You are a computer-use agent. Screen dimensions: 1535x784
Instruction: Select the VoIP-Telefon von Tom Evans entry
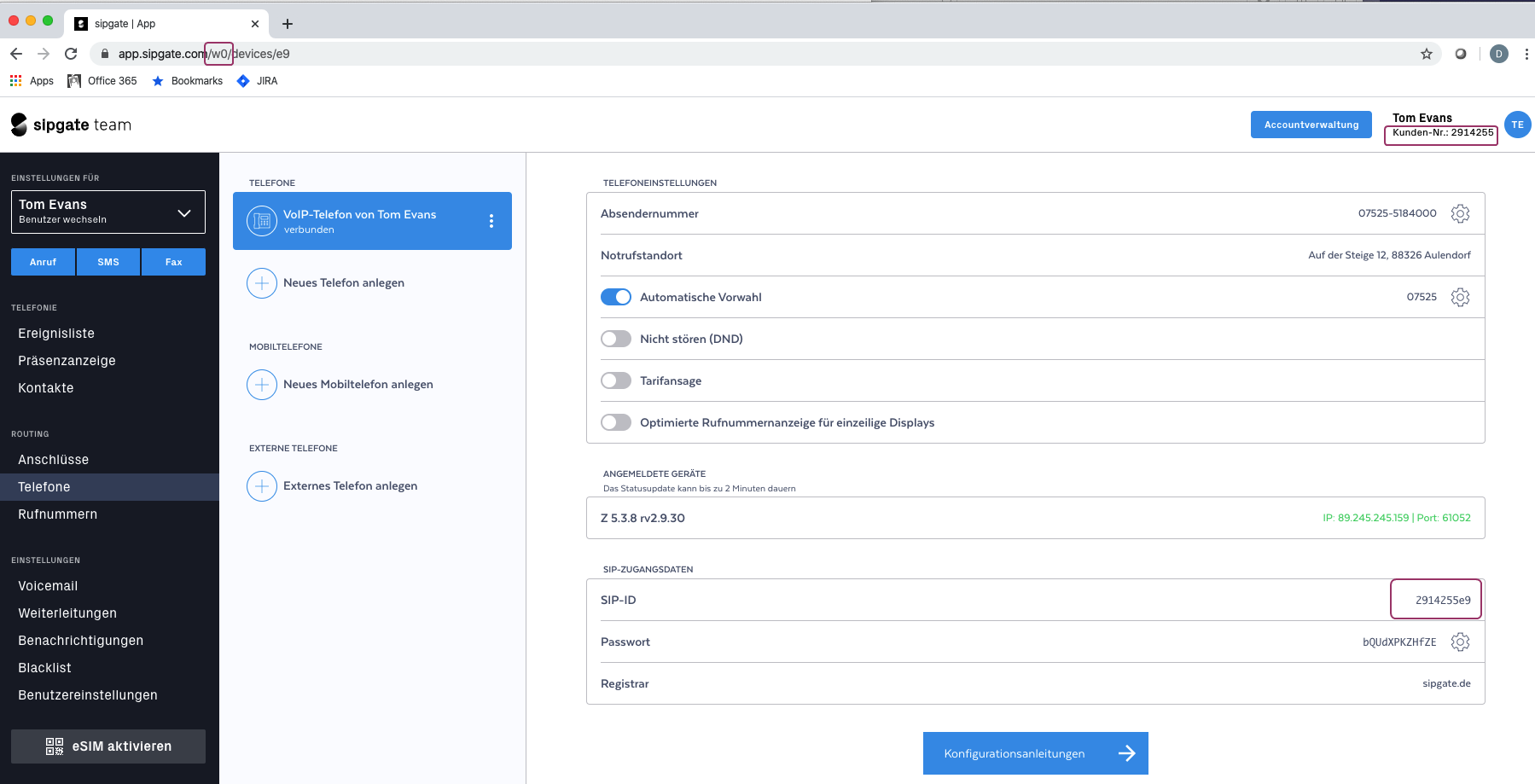(x=372, y=221)
